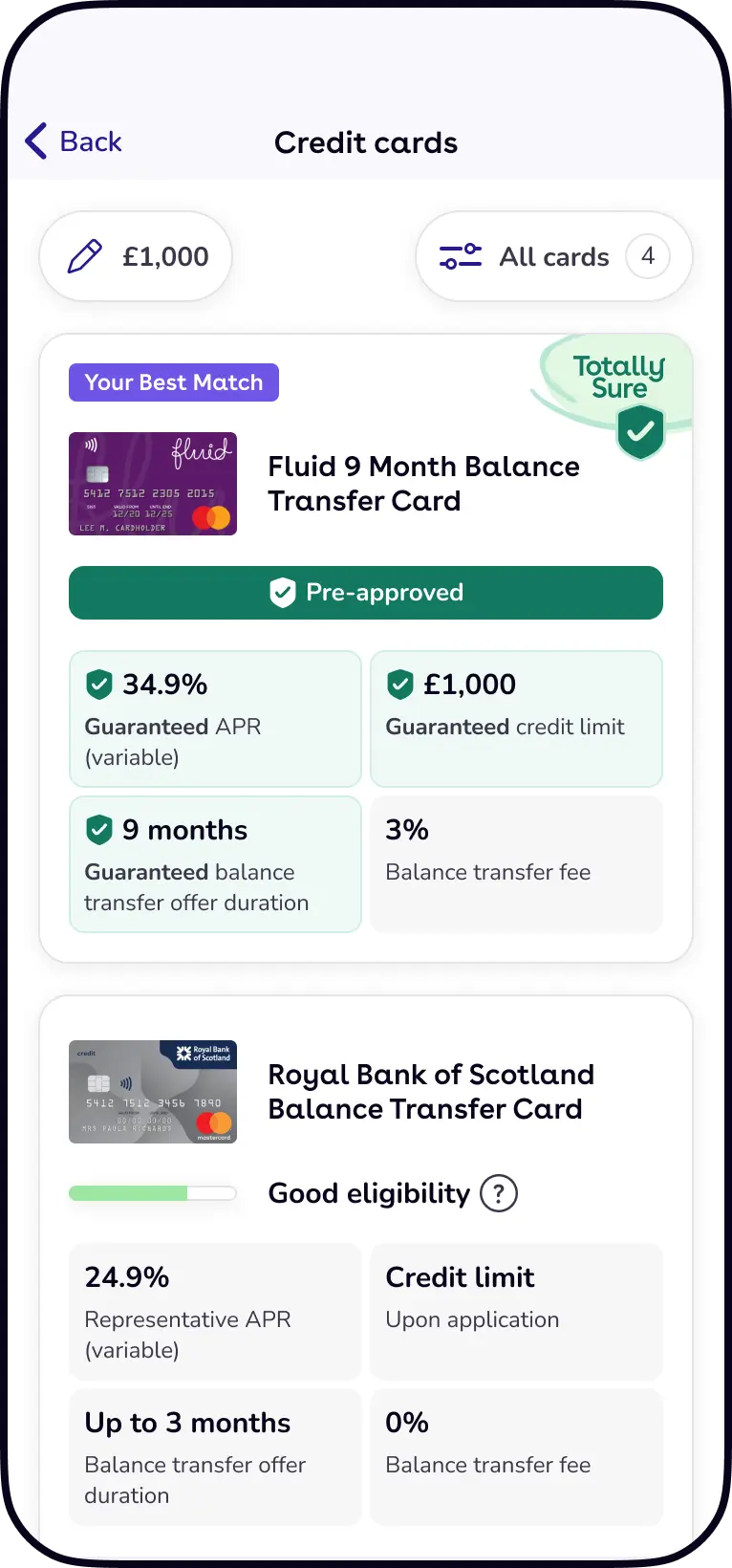The width and height of the screenshot is (732, 1568).
Task: Open the Fluid card image thumbnail
Action: 153,484
